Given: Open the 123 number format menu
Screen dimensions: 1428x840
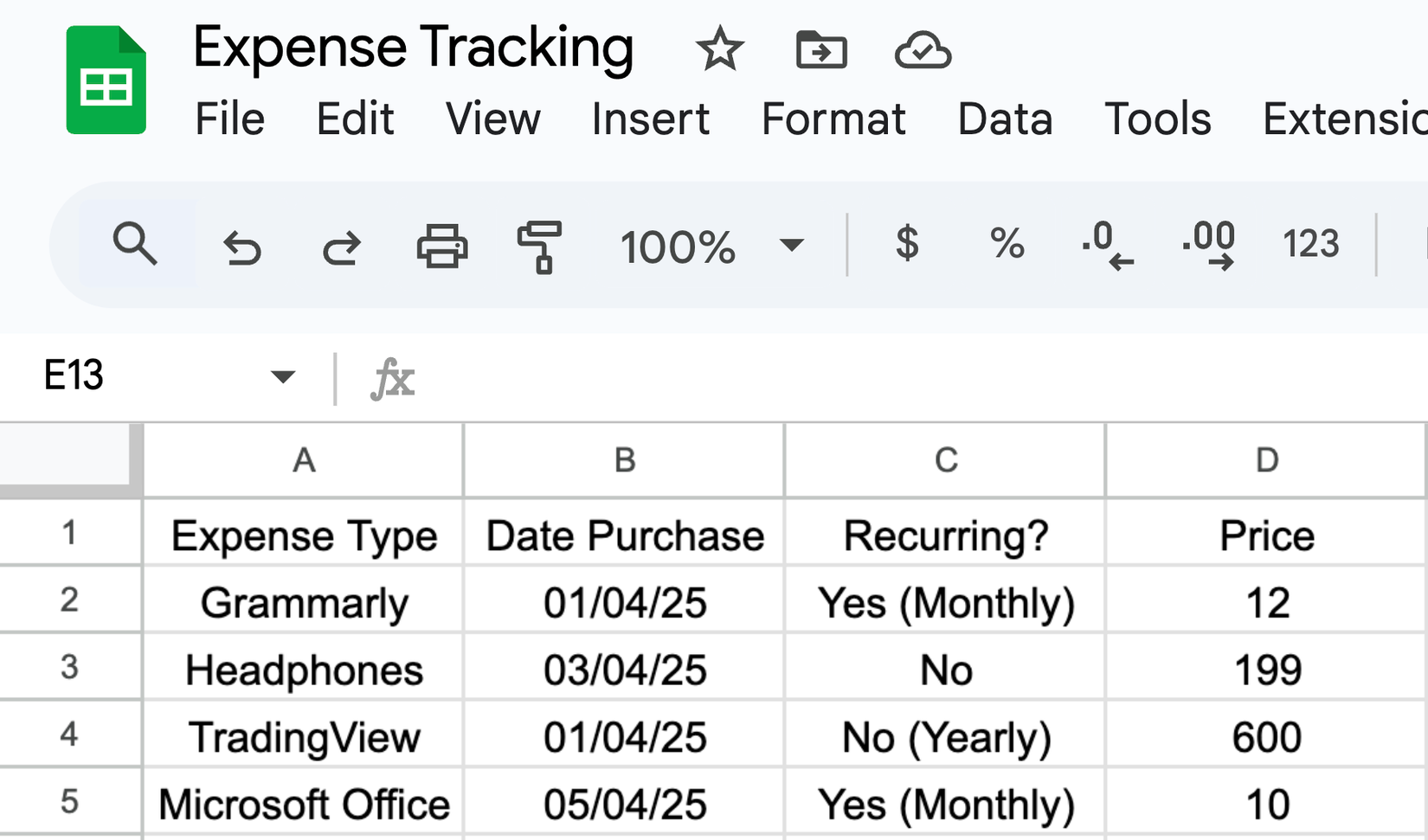Looking at the screenshot, I should point(1309,246).
